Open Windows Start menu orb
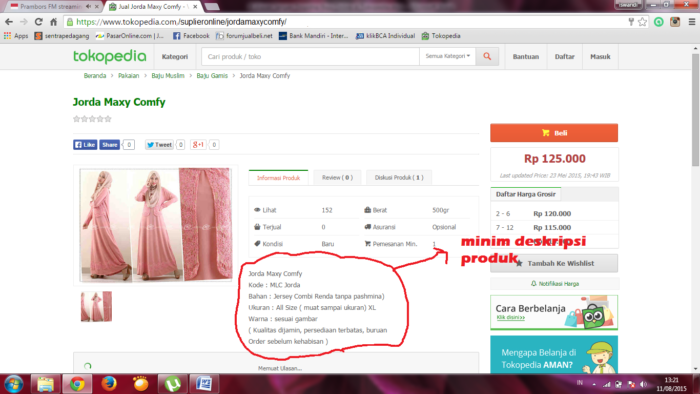 tap(13, 384)
